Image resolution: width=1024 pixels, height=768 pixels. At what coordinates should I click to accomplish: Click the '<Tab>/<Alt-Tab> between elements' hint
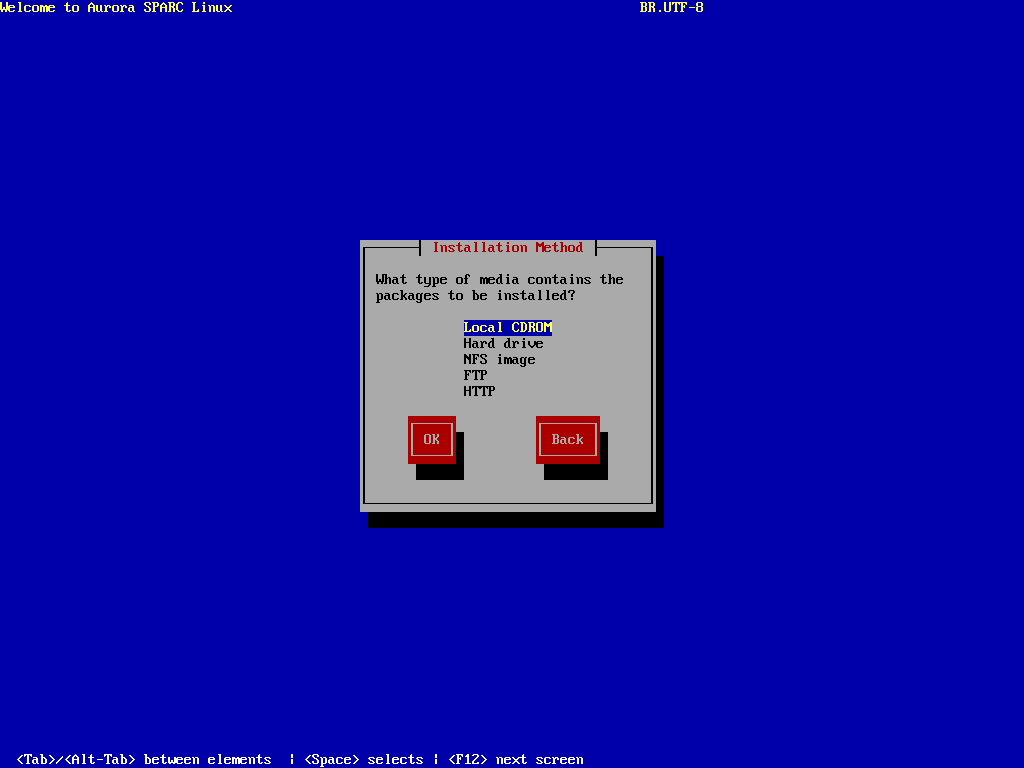tap(144, 760)
